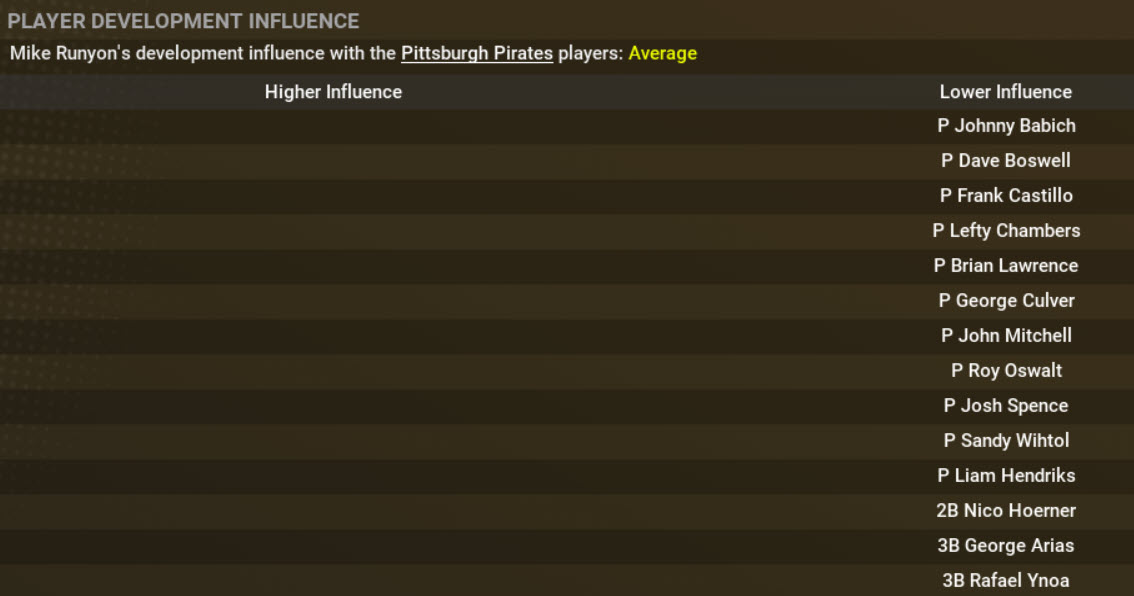1134x596 pixels.
Task: Select second baseman Nico Hoerner
Action: click(1006, 511)
